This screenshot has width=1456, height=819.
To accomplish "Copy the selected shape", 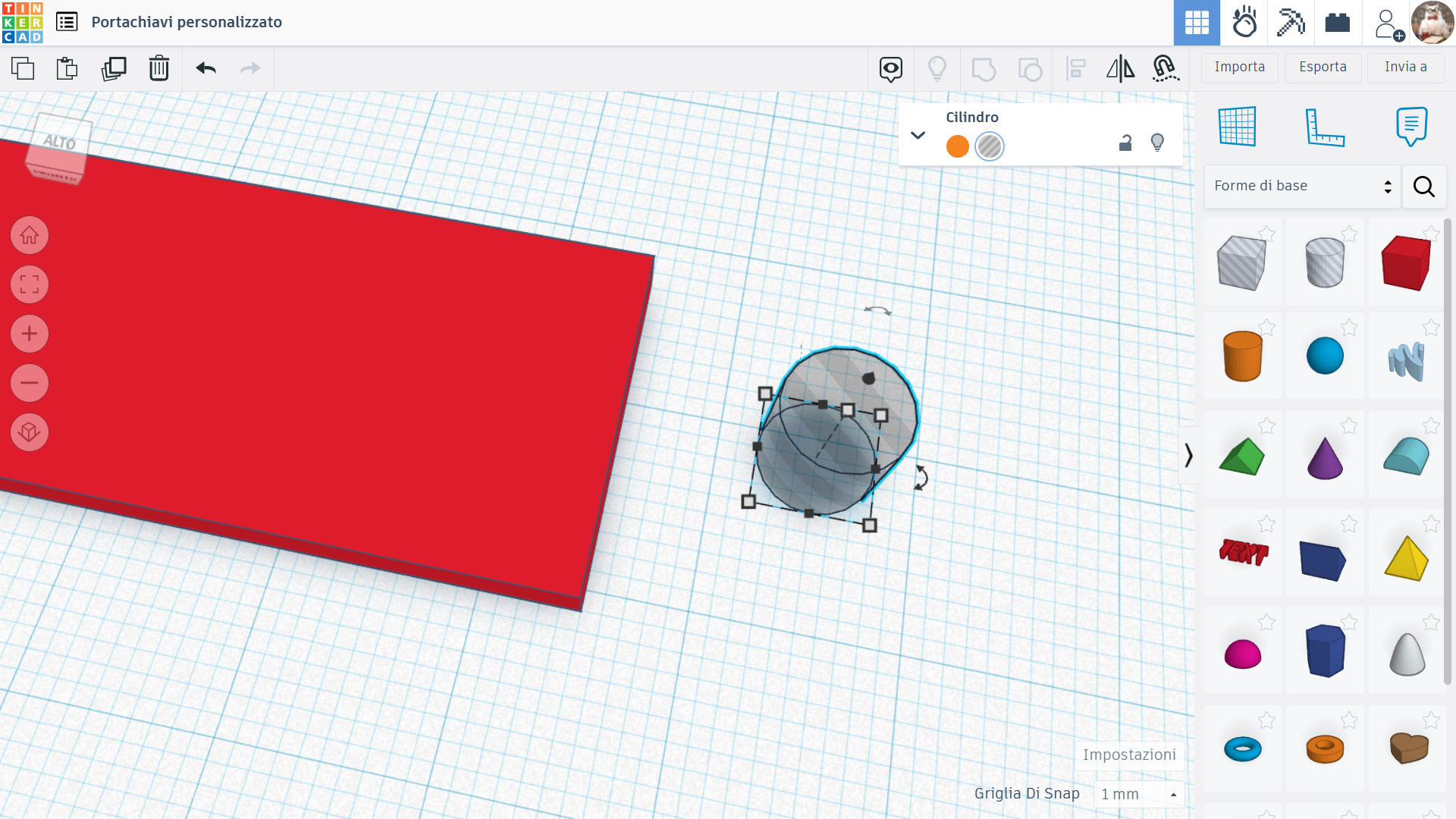I will (x=23, y=68).
